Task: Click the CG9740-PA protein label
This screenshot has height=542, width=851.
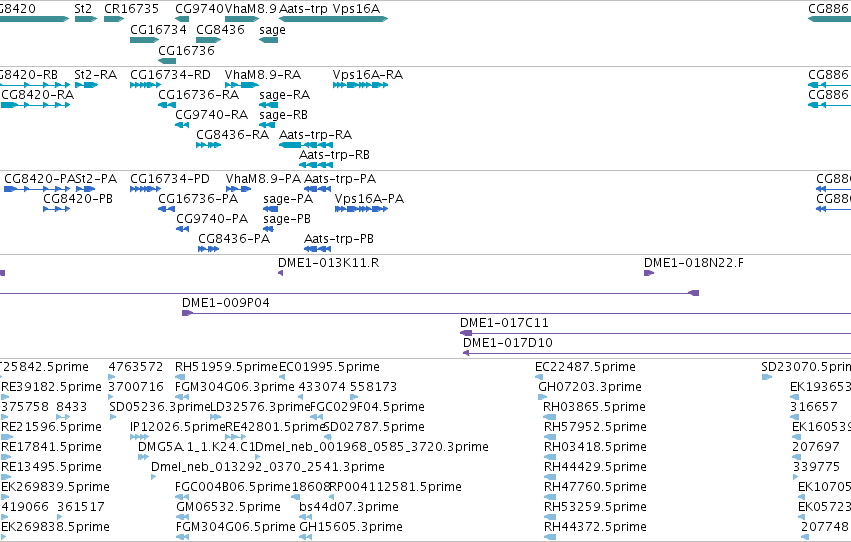Action: pyautogui.click(x=212, y=219)
